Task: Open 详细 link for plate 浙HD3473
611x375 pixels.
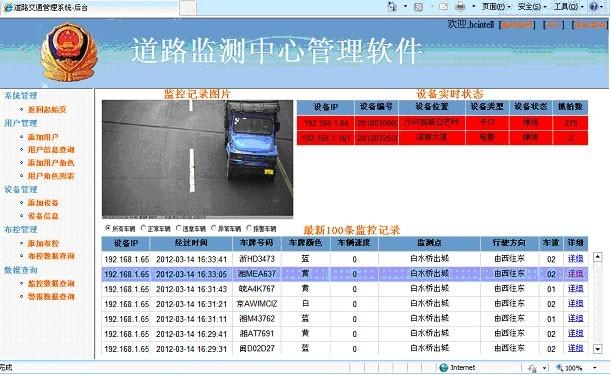Action: [x=575, y=258]
